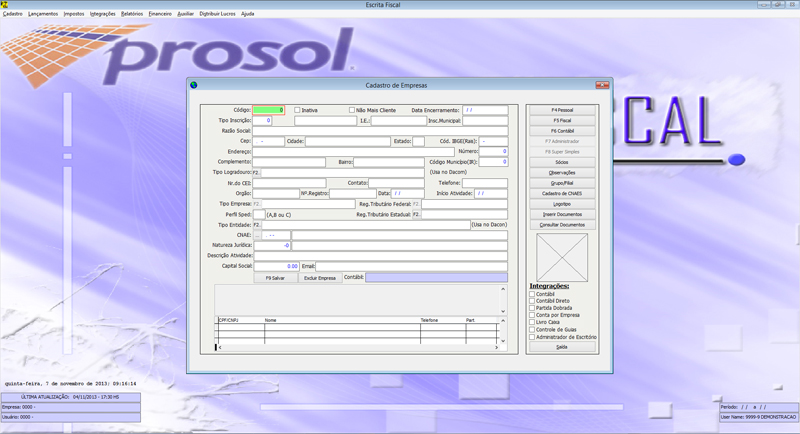This screenshot has height=434, width=800.
Task: Click the F6 Contábil button
Action: (x=562, y=131)
